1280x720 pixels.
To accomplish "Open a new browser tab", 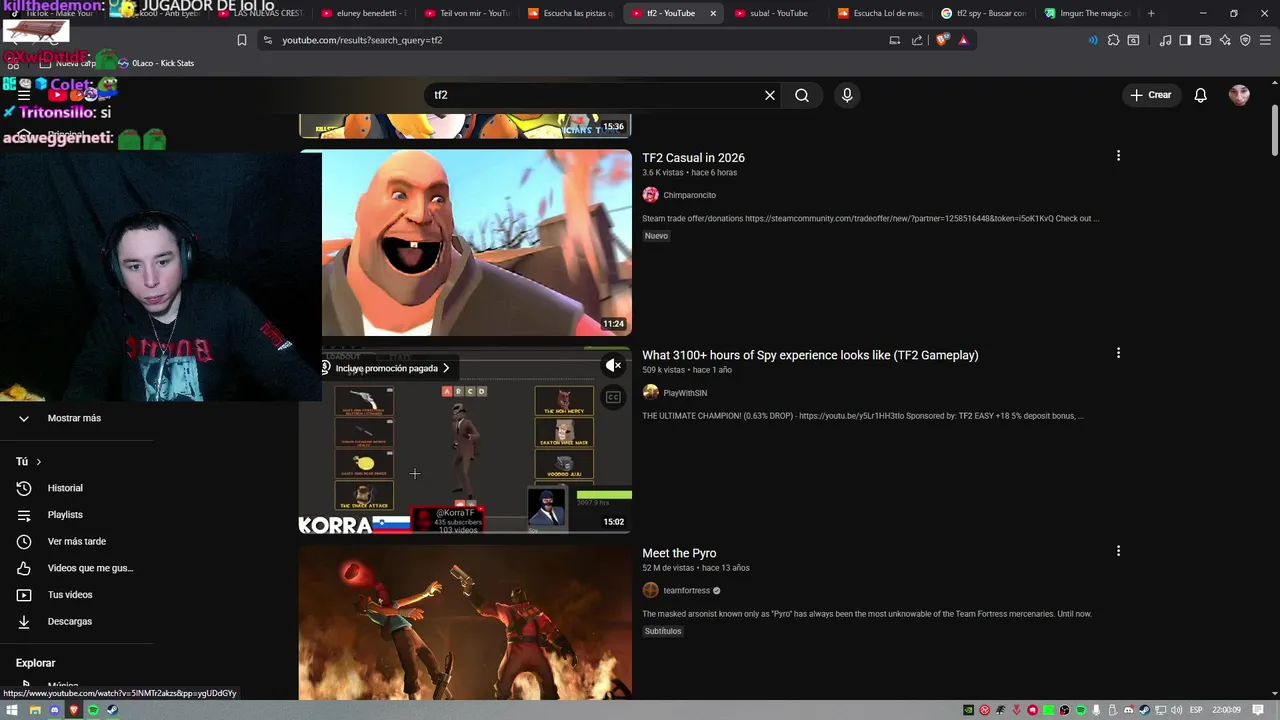I will tap(1151, 13).
